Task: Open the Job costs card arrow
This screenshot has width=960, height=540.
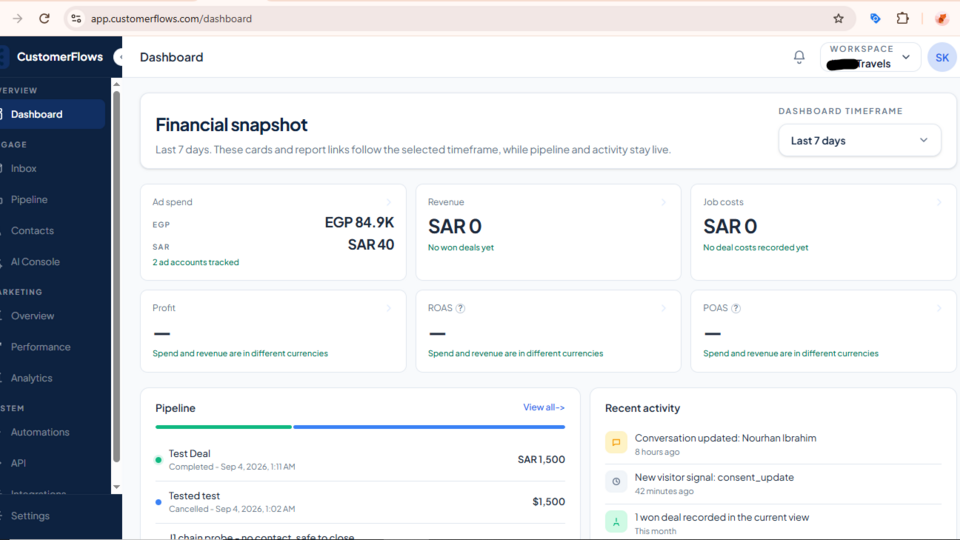Action: 939,202
